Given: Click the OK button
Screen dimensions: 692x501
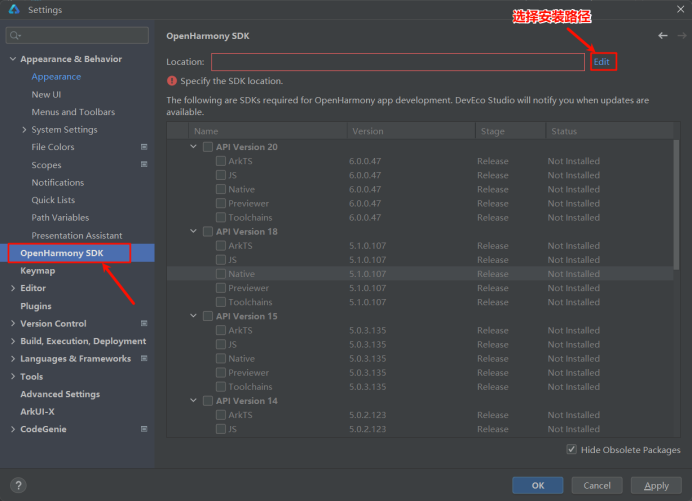Looking at the screenshot, I should (538, 486).
